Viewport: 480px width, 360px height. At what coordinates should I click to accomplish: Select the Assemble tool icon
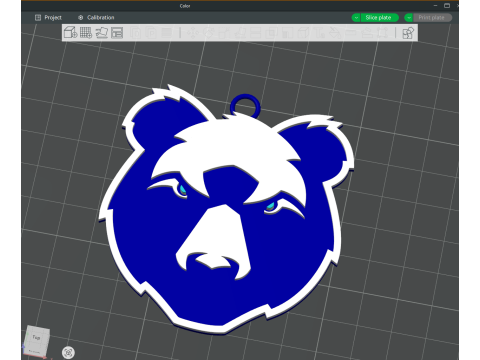point(366,33)
